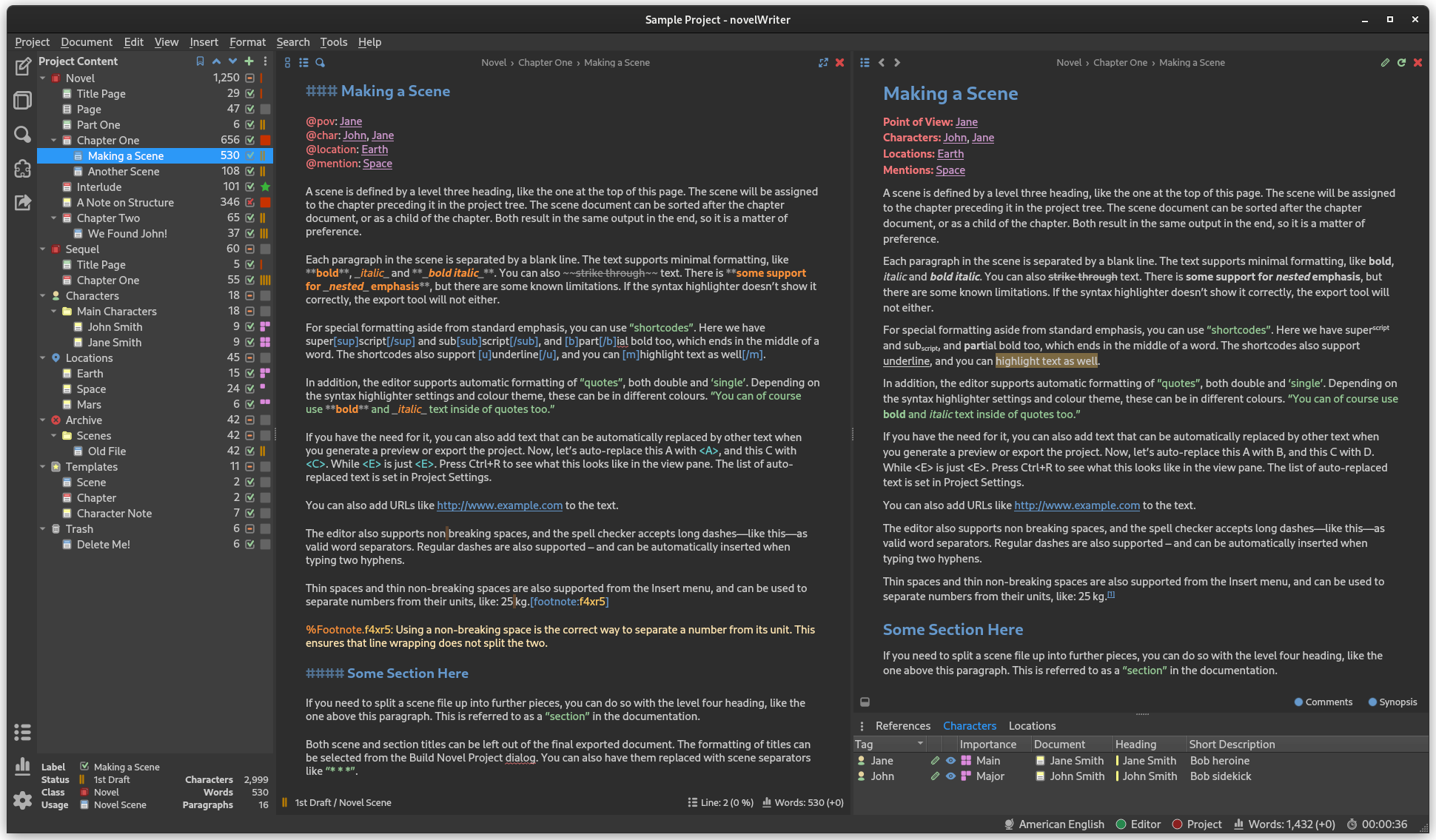Collapse the Templates root folder
This screenshot has width=1436, height=840.
(43, 467)
